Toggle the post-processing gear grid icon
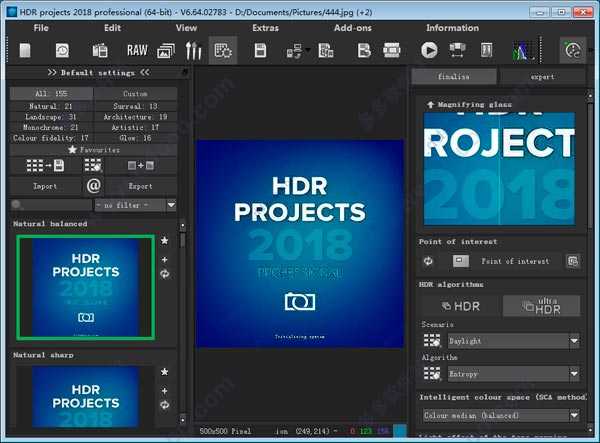Image resolution: width=600 pixels, height=443 pixels. 223,50
